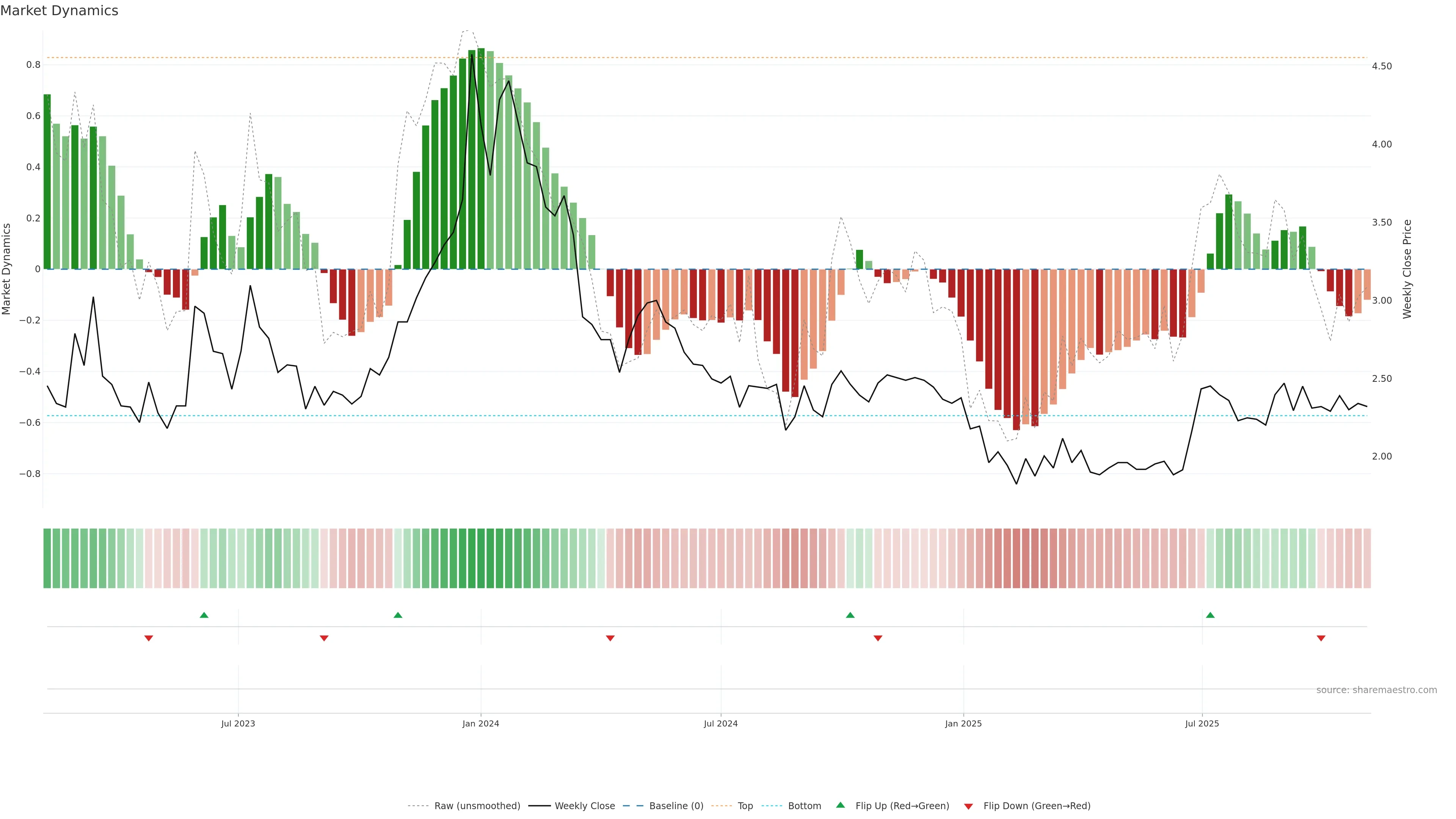Image resolution: width=1456 pixels, height=819 pixels.
Task: Click the Flip Up marker right of Jul 2025
Action: coord(1210,615)
